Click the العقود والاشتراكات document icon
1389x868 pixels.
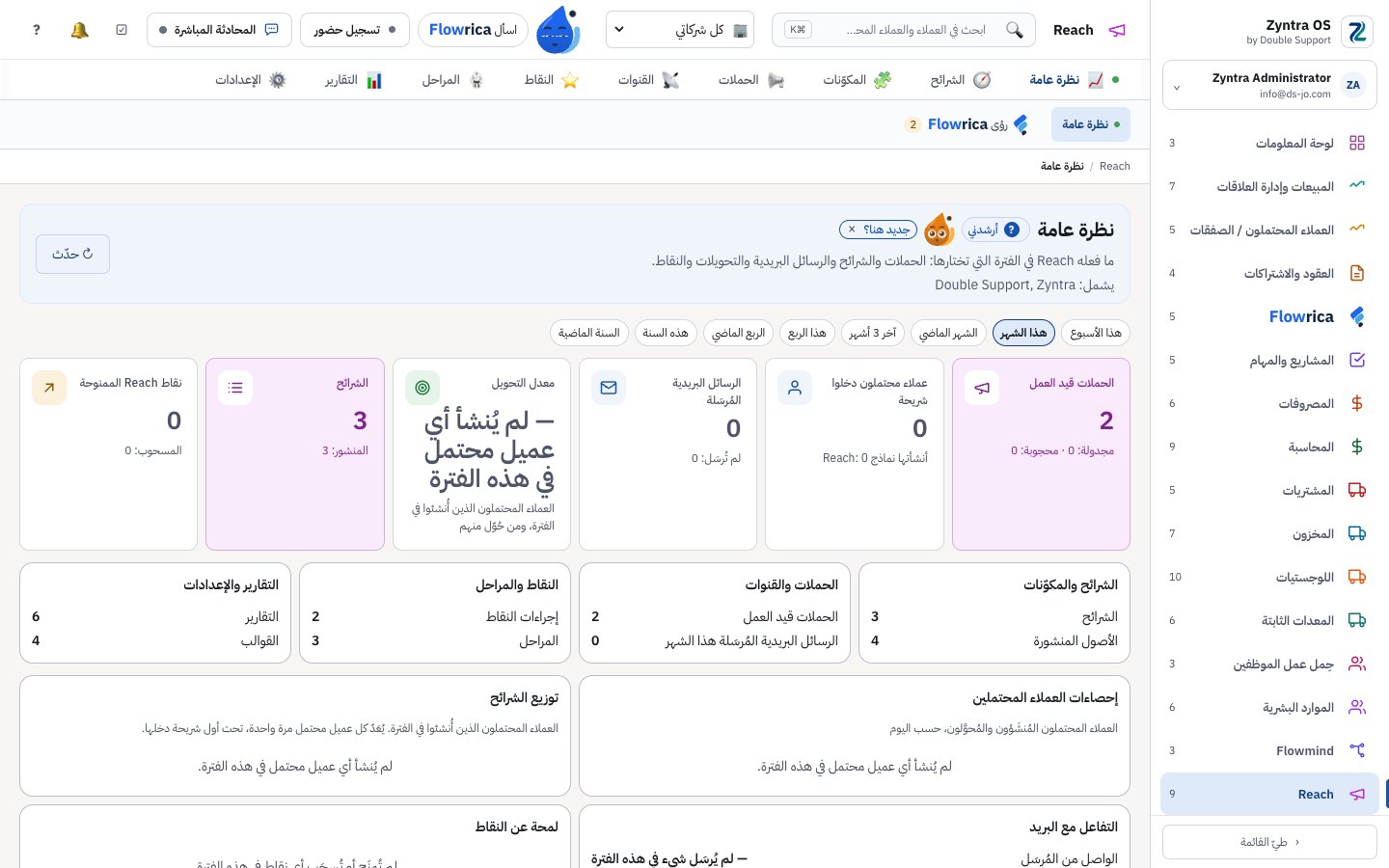coord(1357,273)
